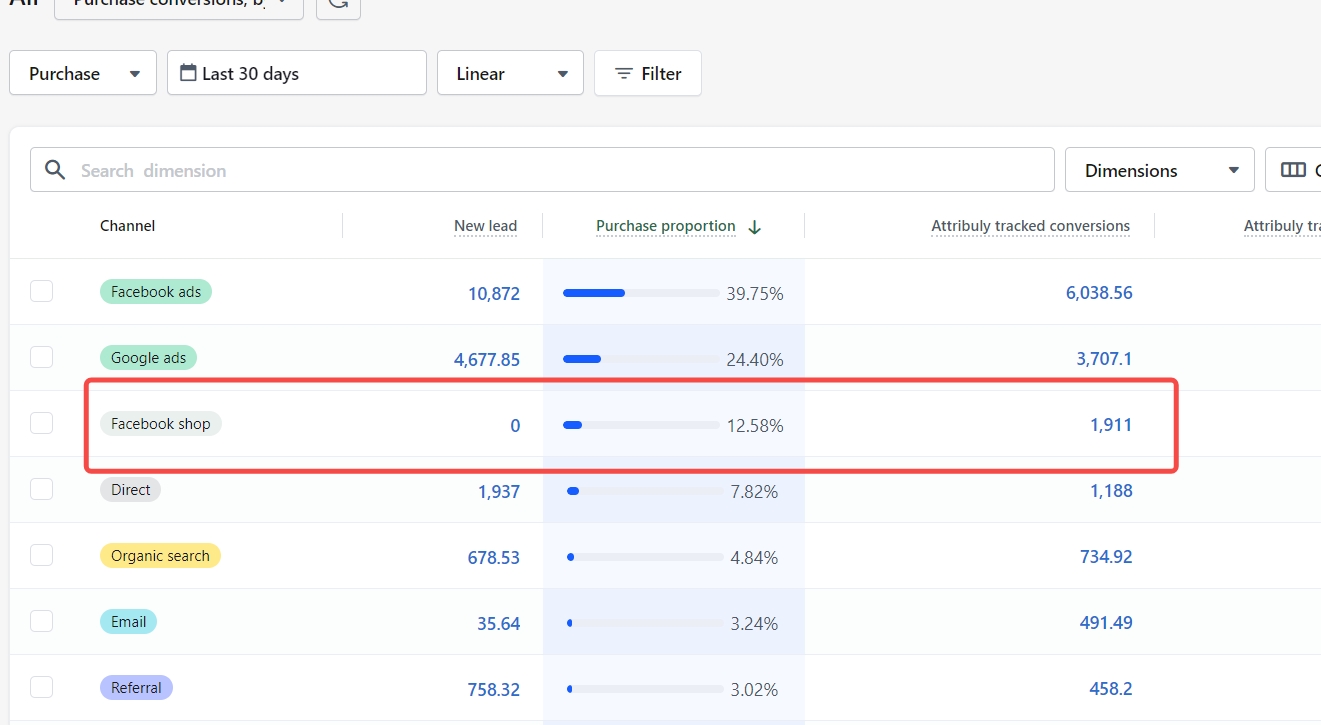Sort by the New lead column header

point(485,226)
